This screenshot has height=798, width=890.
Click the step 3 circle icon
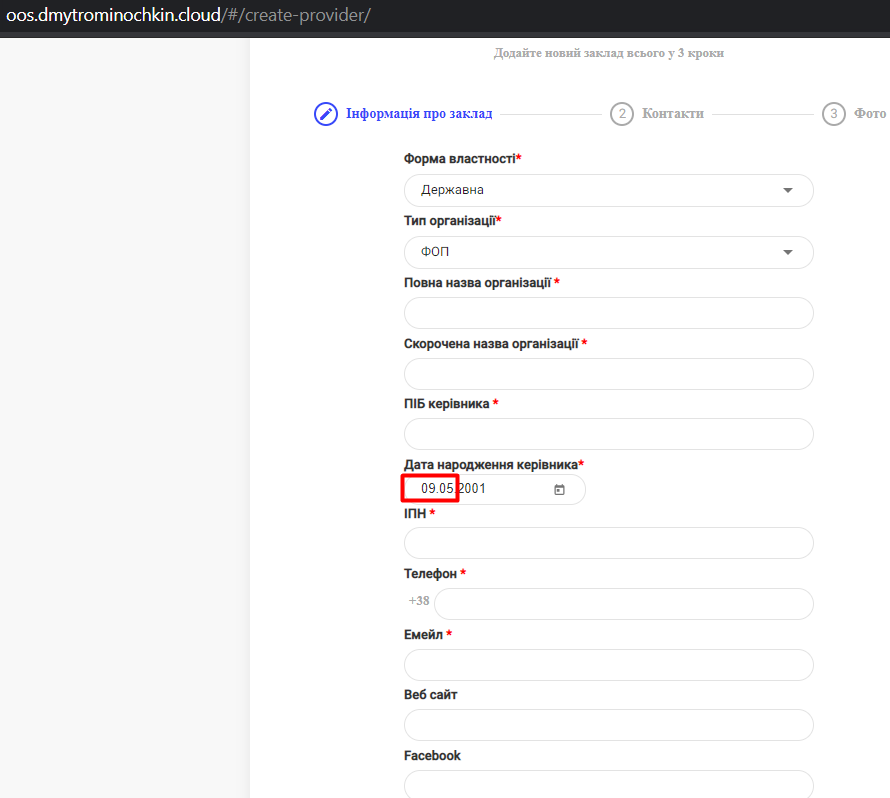834,114
